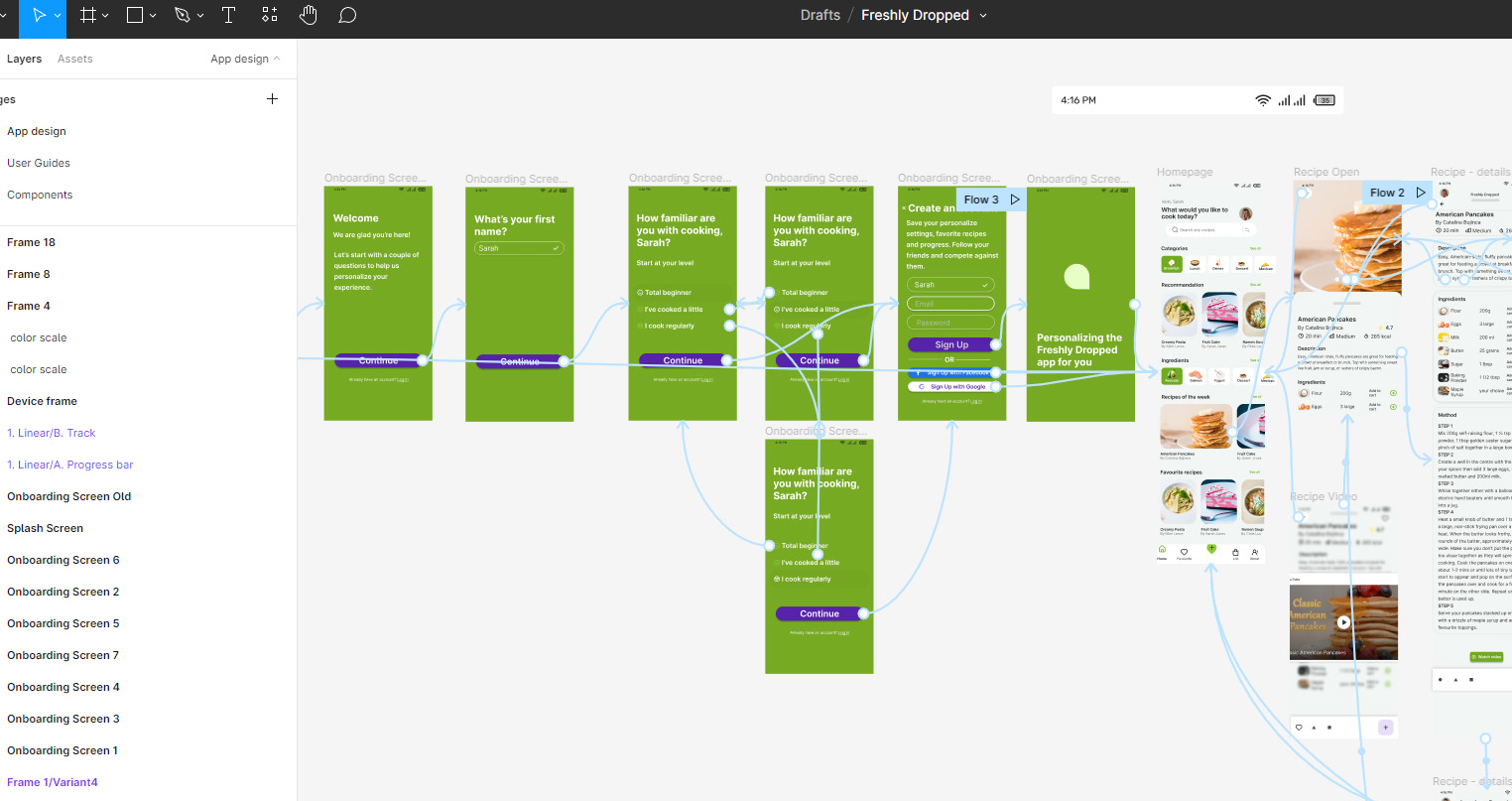
Task: Open the shape tool dropdown arrow
Action: click(153, 16)
